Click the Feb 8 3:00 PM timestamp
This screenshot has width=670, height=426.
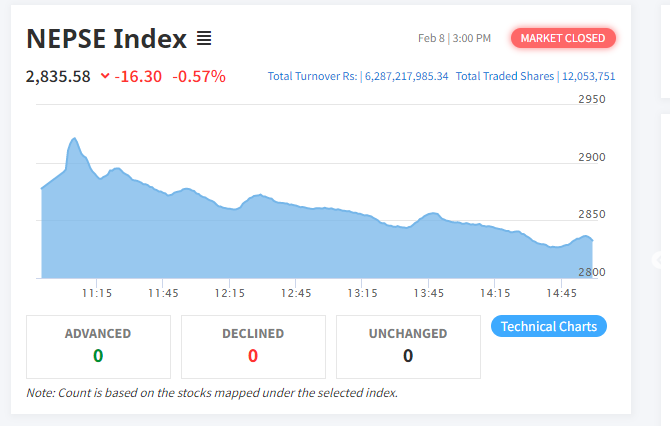click(454, 38)
